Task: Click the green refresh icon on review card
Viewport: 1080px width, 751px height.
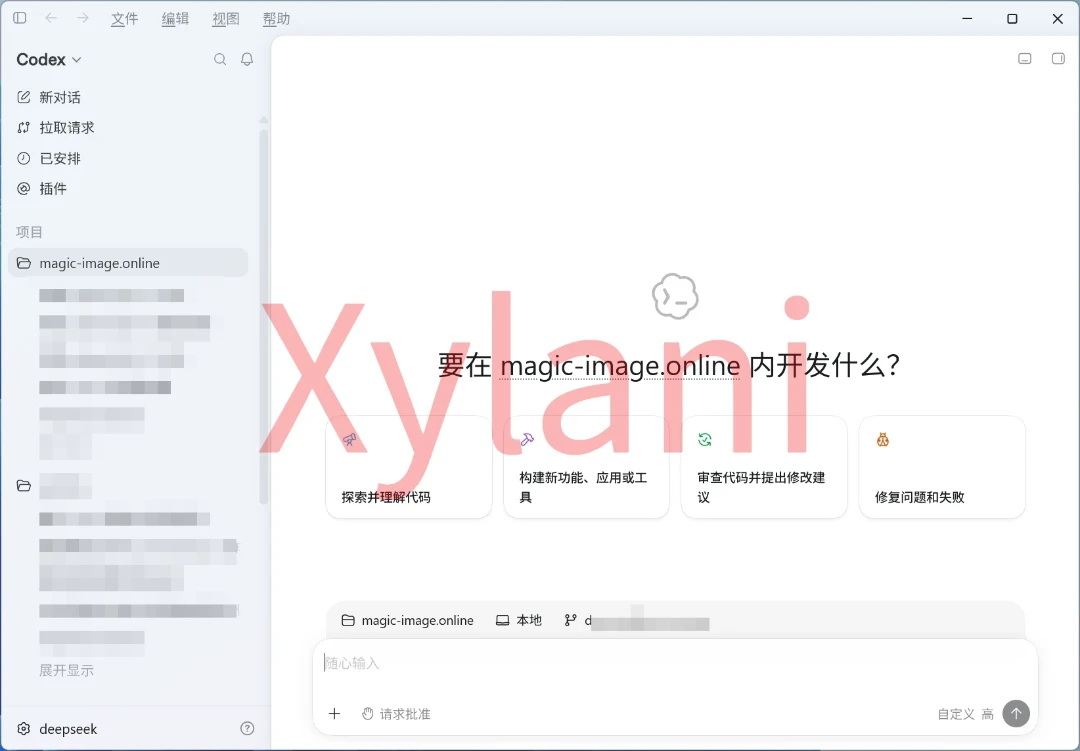Action: tap(705, 440)
